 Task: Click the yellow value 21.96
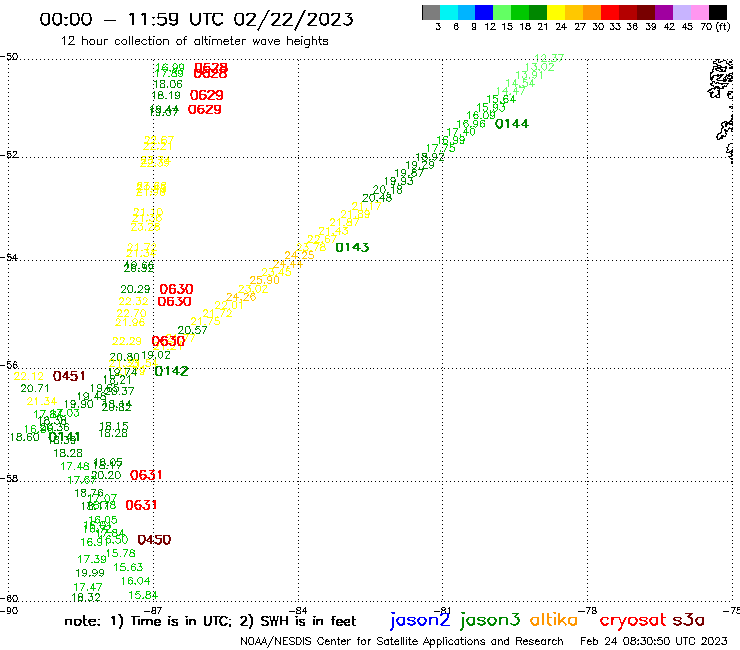click(130, 322)
